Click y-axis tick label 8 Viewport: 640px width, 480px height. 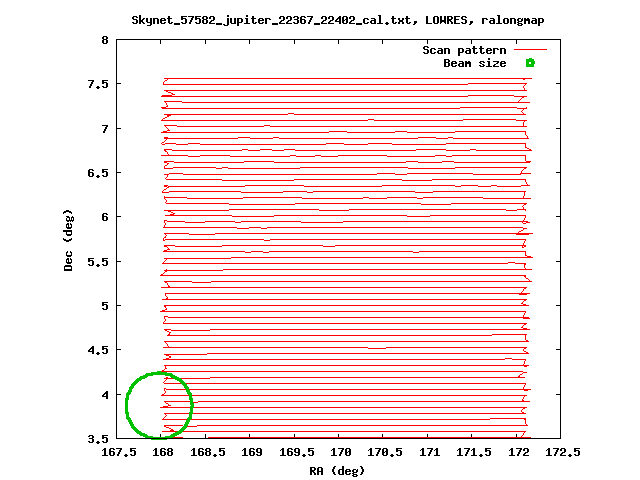pos(105,40)
